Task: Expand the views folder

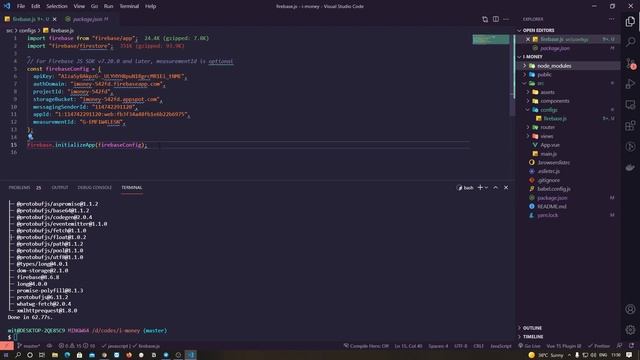Action: [567, 136]
